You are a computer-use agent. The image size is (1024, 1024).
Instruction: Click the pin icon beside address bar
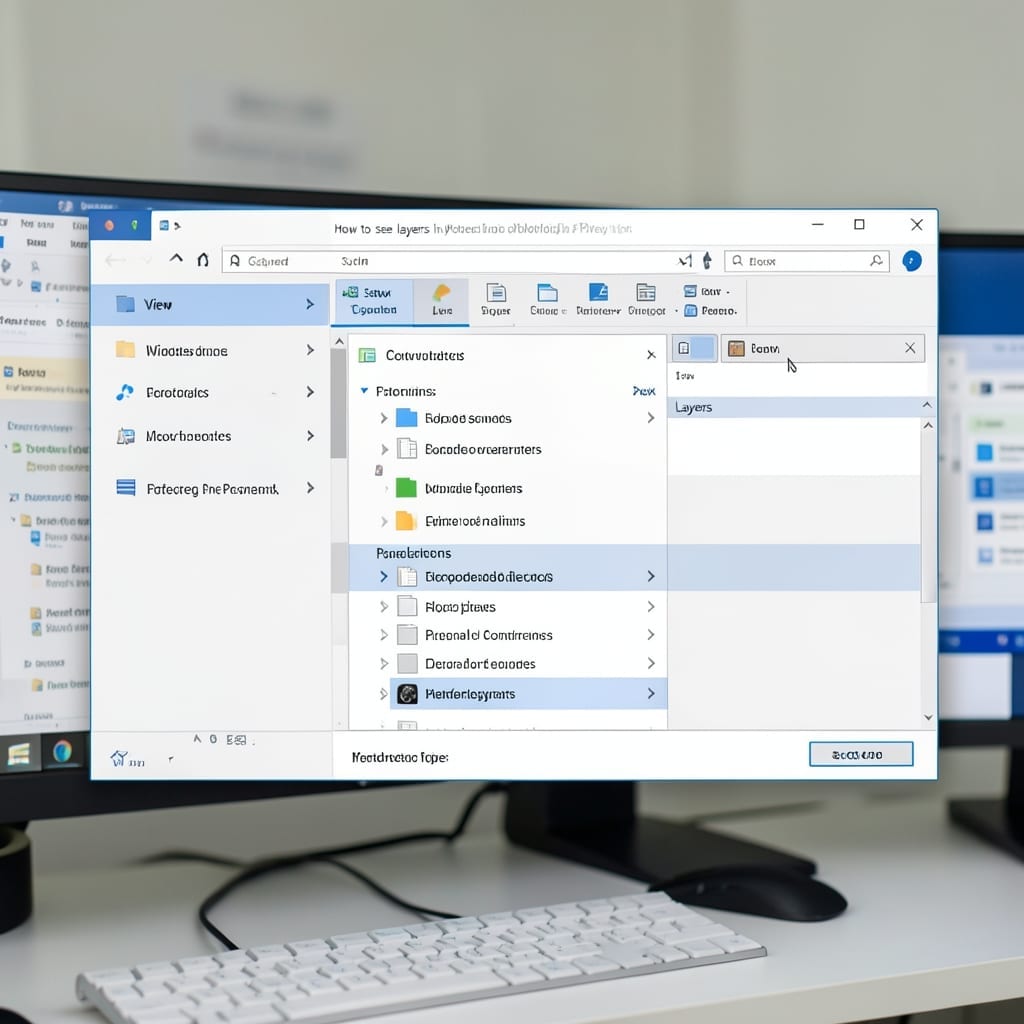707,261
